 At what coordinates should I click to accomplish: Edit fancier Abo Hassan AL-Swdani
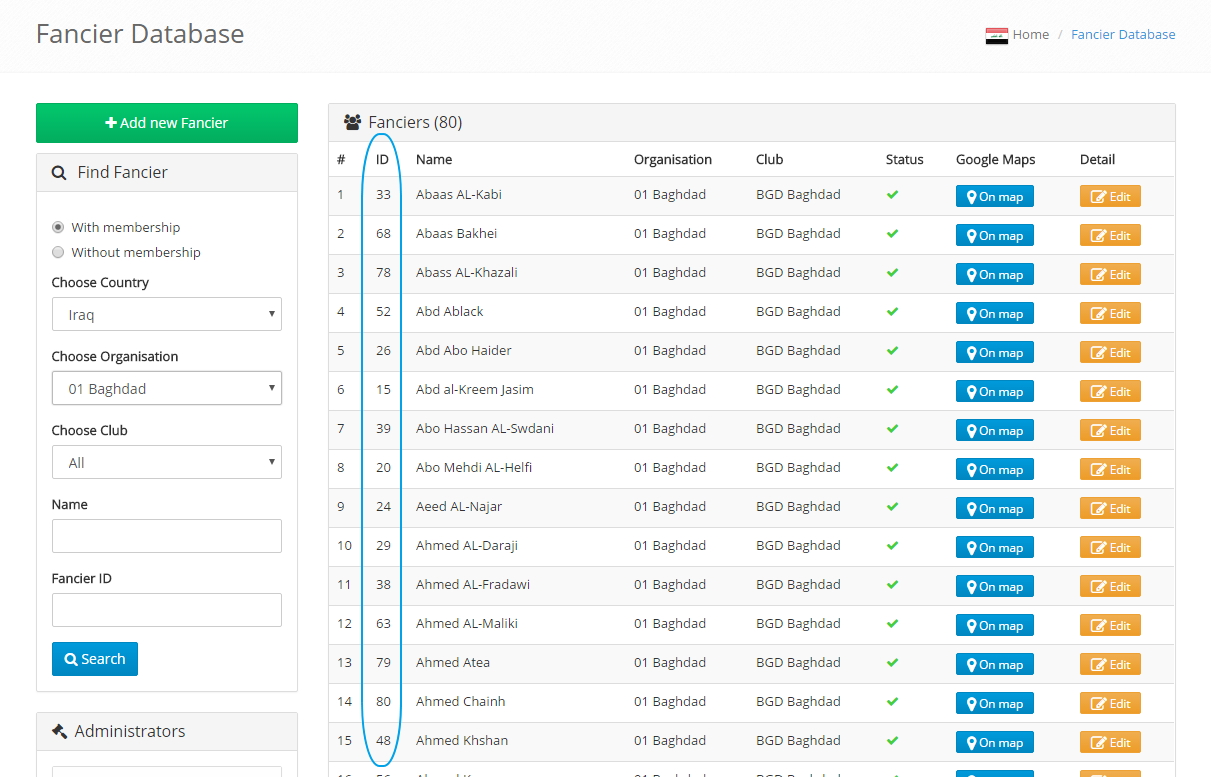tap(1109, 430)
